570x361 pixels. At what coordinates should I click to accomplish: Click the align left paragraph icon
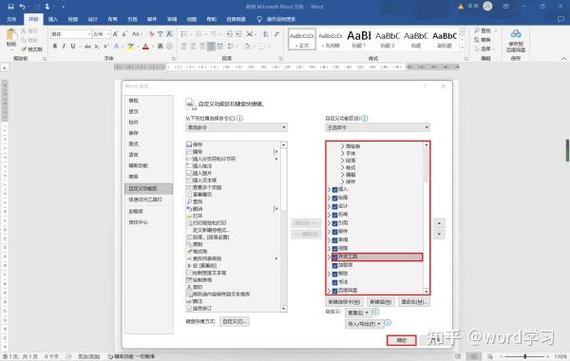coord(184,46)
